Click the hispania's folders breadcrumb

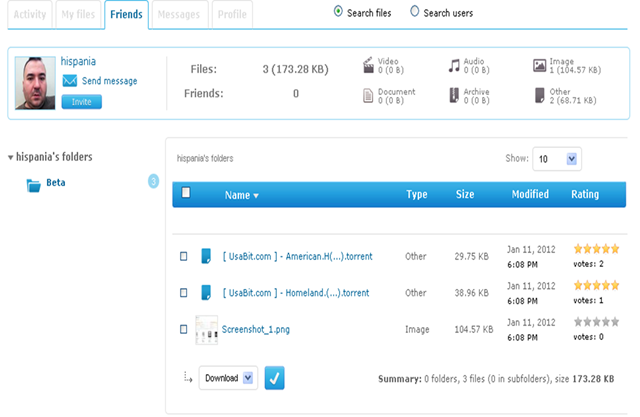(205, 158)
